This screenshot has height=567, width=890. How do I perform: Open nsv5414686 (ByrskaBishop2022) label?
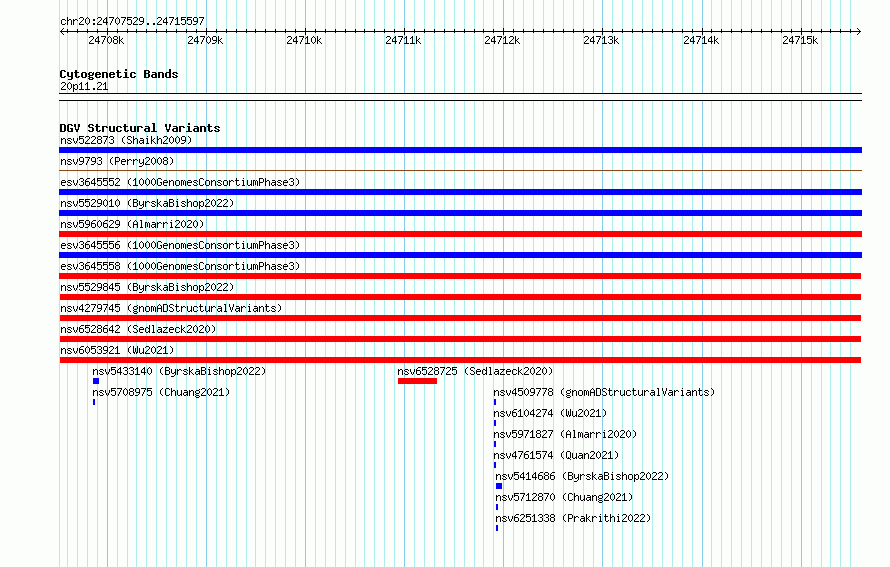coord(582,476)
